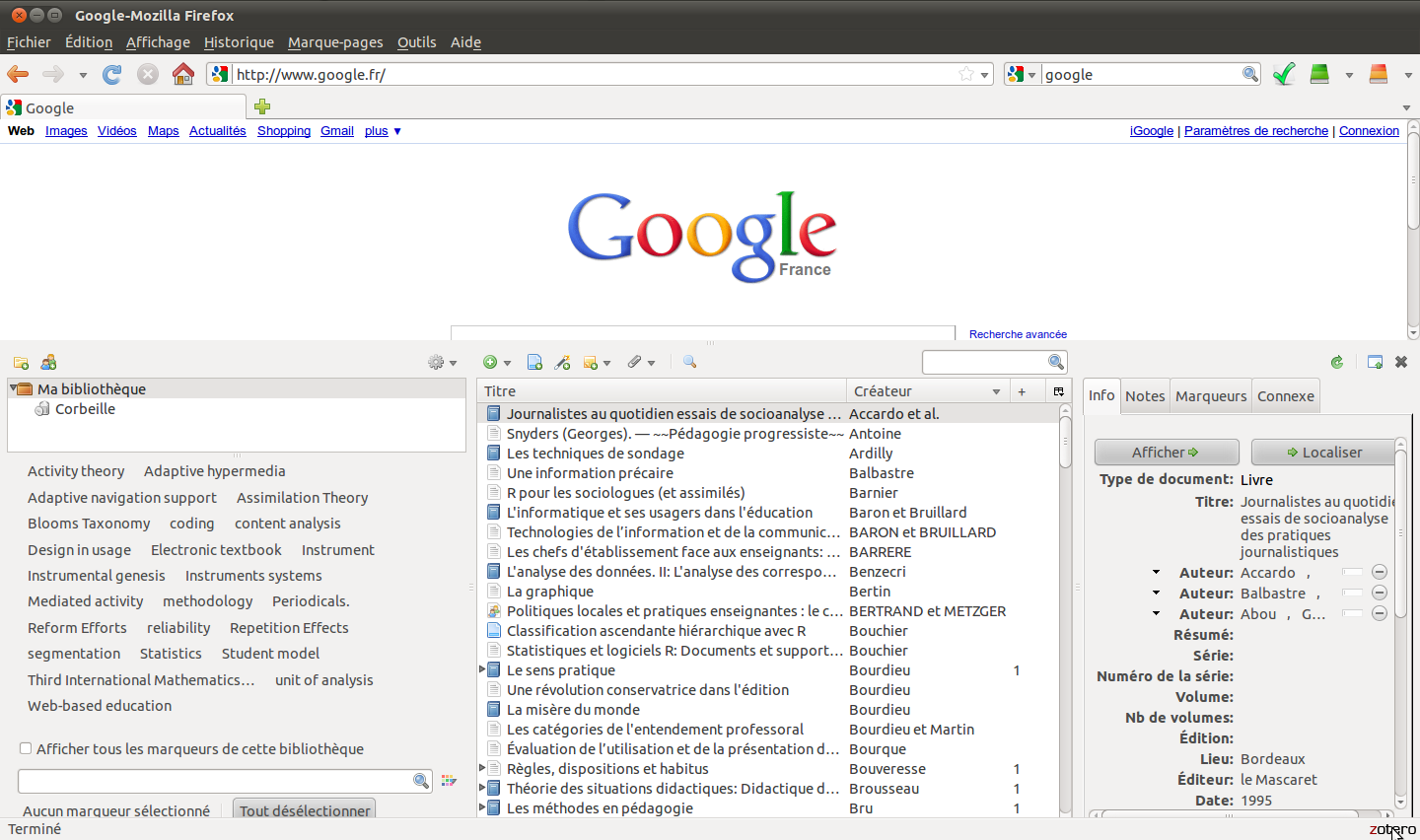Open the search engine selector dropdown
The image size is (1420, 840).
point(1023,74)
